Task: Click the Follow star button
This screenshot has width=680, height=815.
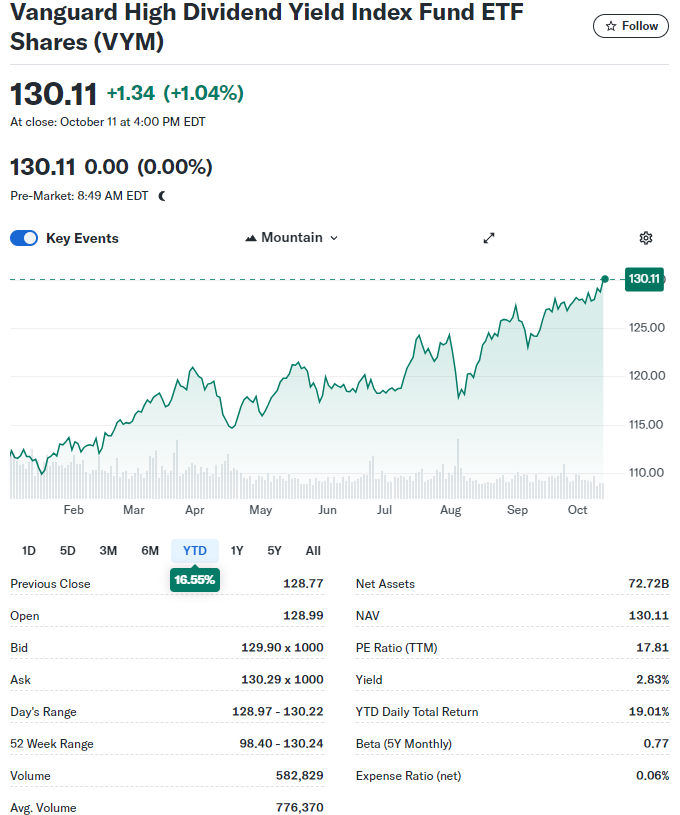Action: [631, 26]
